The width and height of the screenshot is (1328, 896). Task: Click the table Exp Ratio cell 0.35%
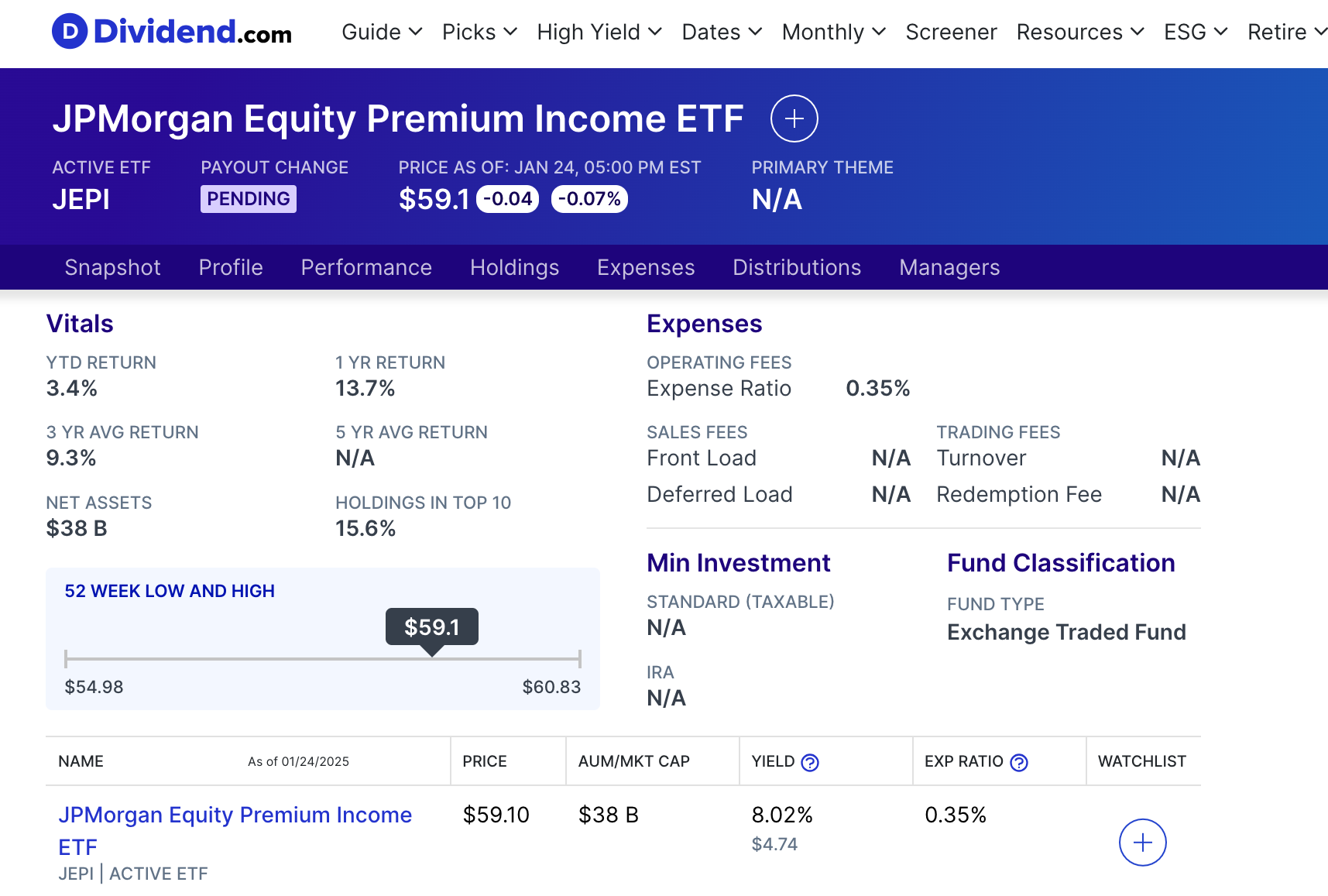tap(956, 815)
